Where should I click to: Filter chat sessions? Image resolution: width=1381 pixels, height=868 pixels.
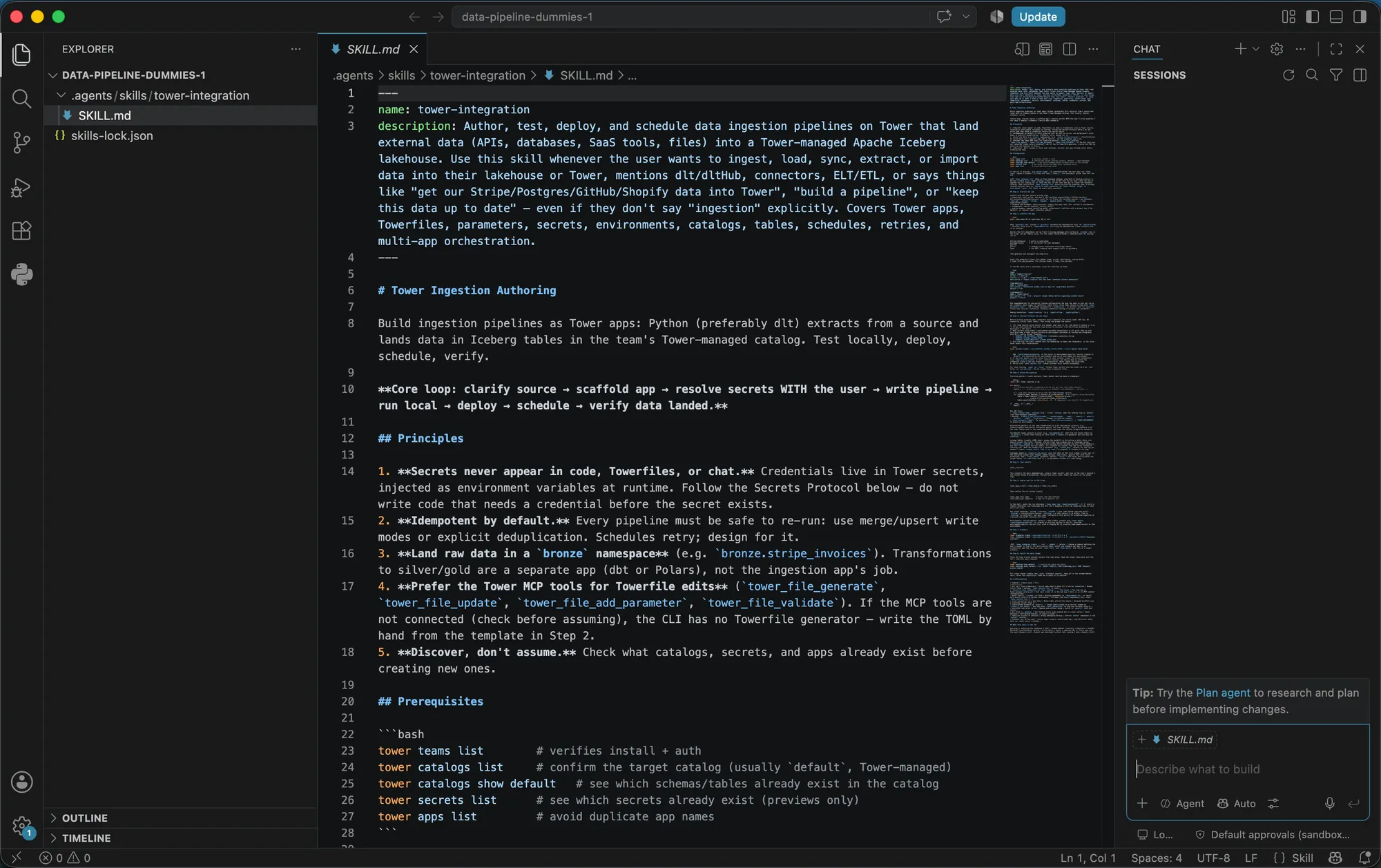coord(1336,75)
